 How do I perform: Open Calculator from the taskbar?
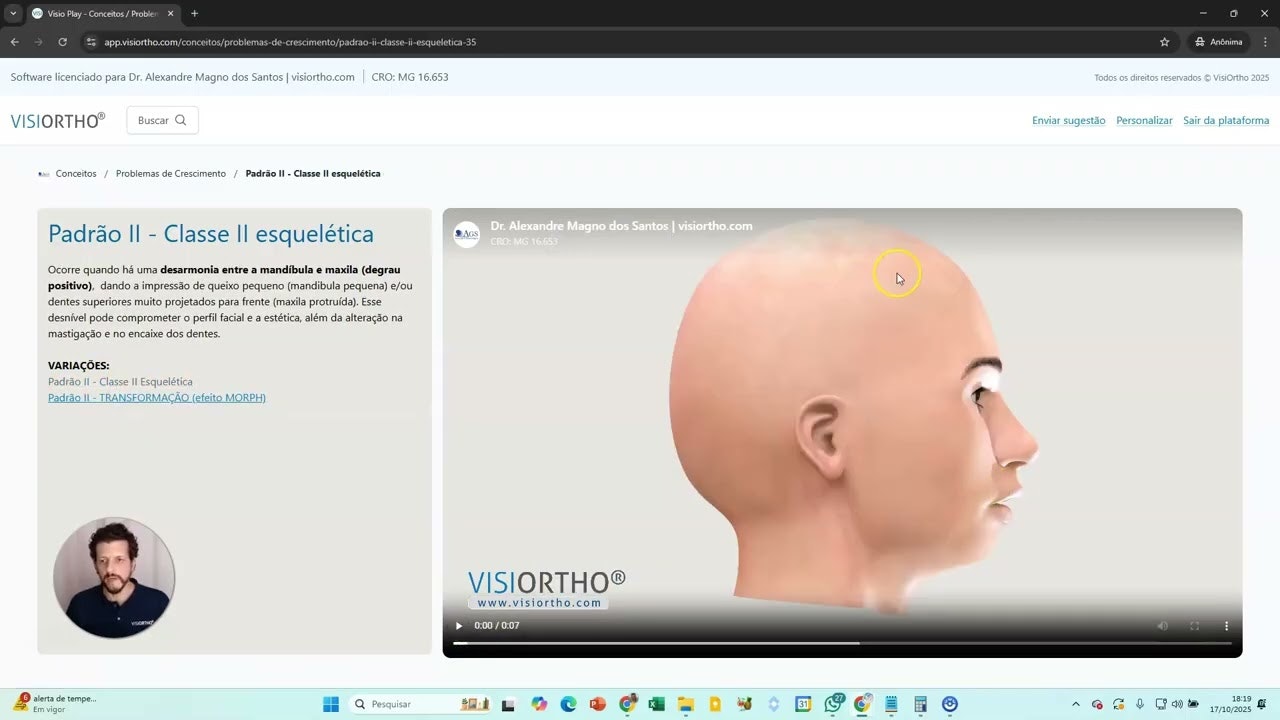920,704
